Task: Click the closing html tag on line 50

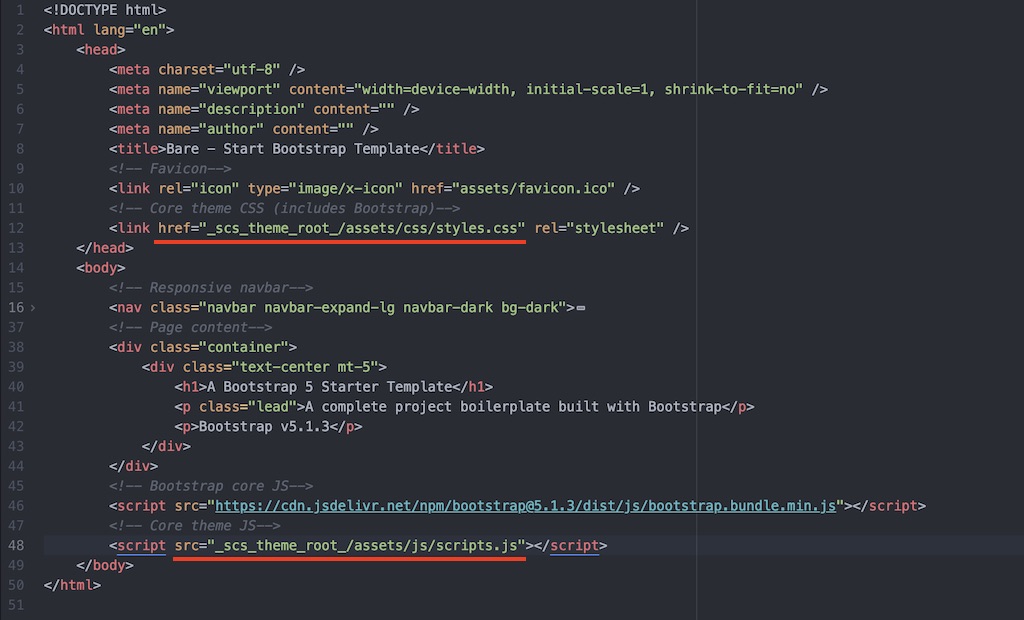Action: click(x=72, y=585)
